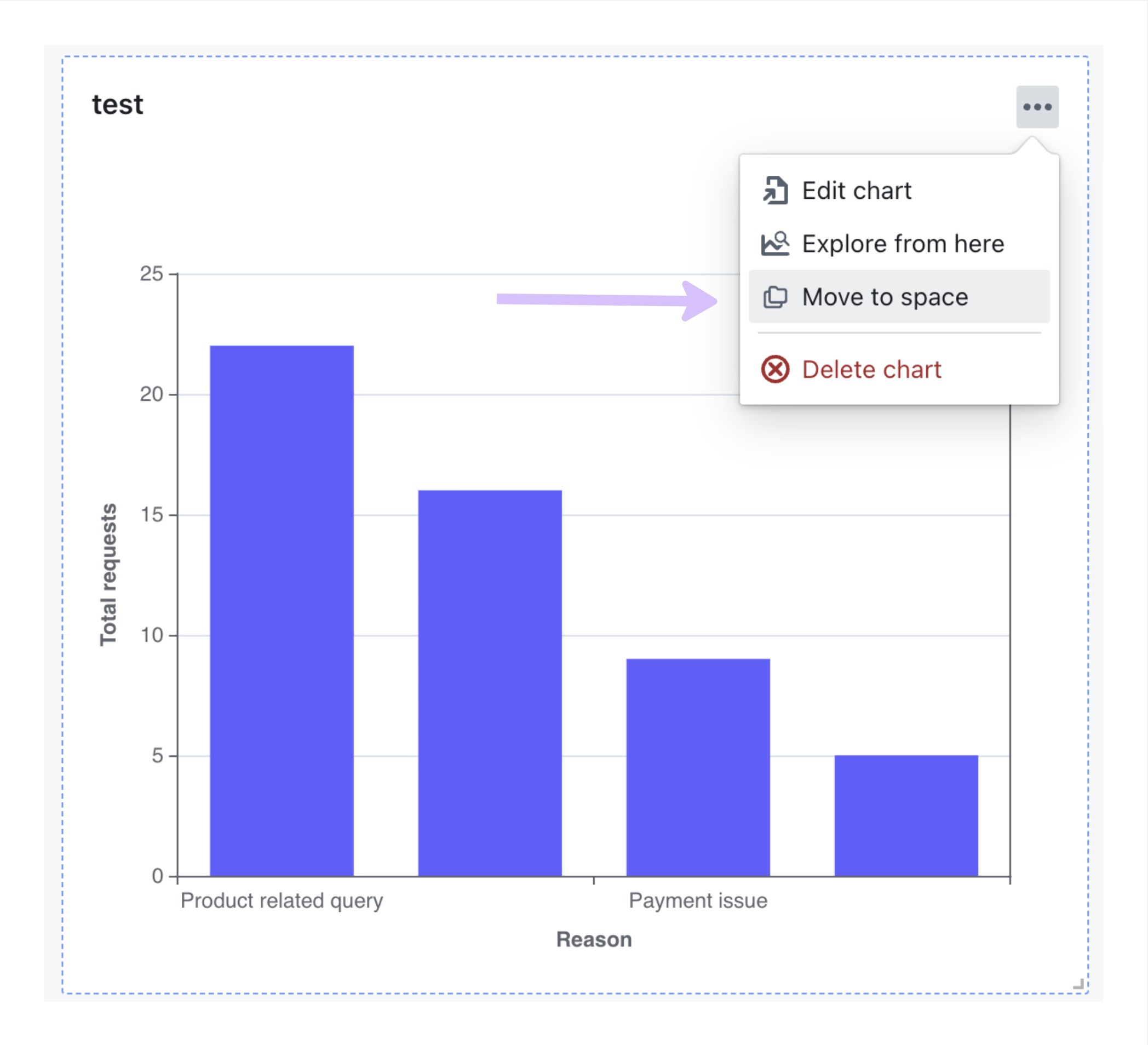Image resolution: width=1148 pixels, height=1045 pixels.
Task: Click the chart resize handle corner icon
Action: (x=1078, y=984)
